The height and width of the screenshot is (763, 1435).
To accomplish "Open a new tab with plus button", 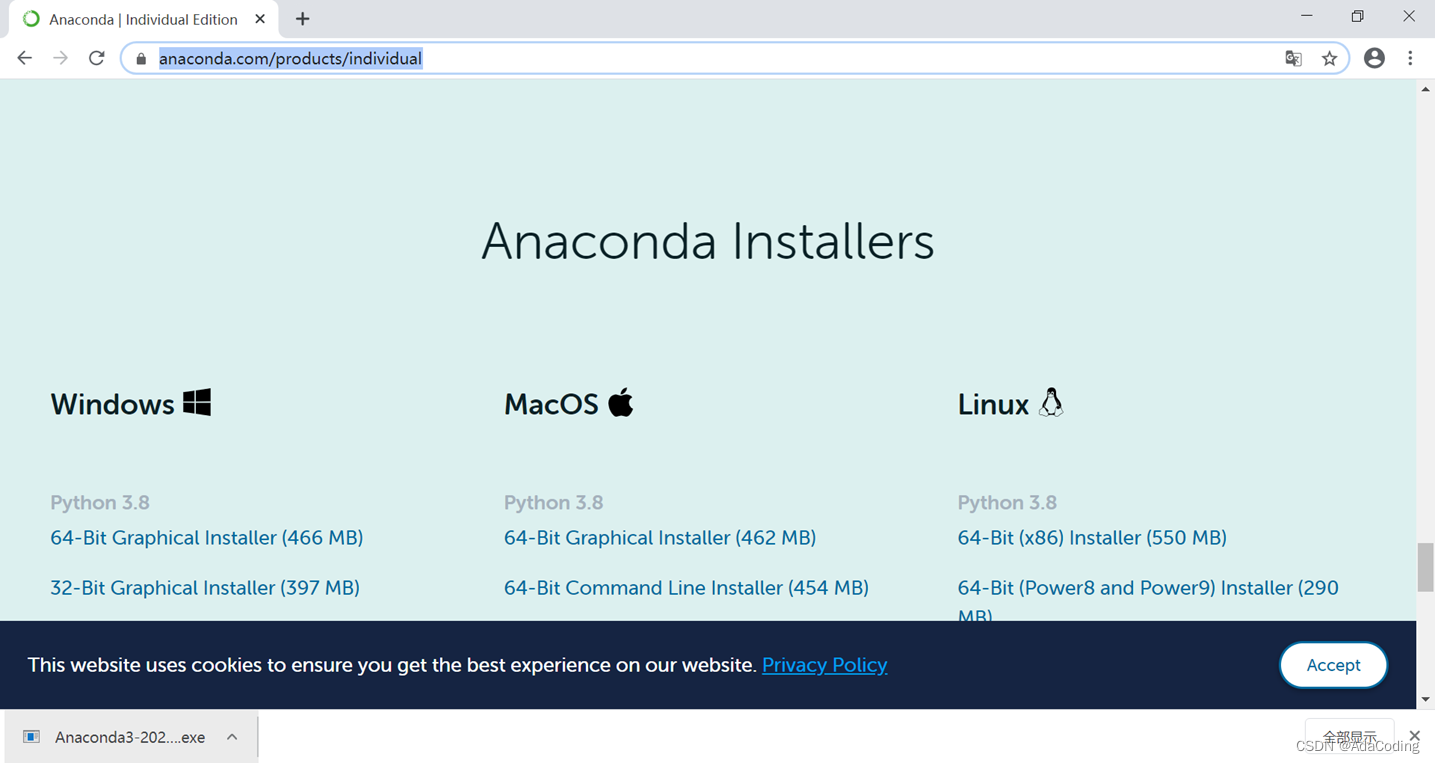I will coord(302,19).
